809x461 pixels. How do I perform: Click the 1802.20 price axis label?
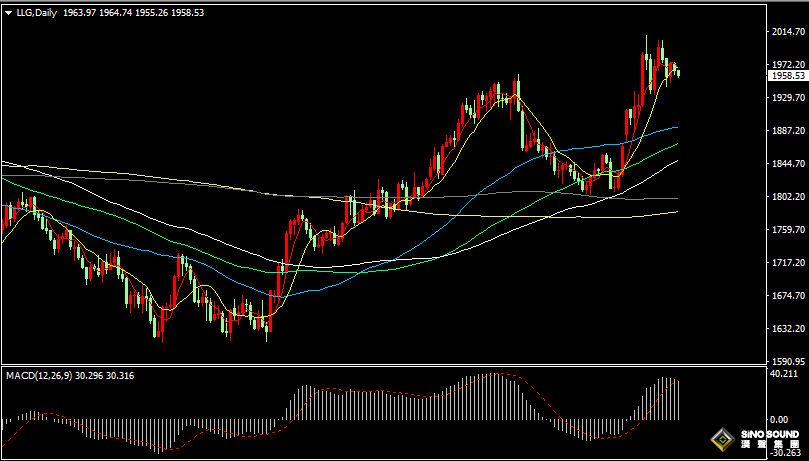[x=789, y=196]
